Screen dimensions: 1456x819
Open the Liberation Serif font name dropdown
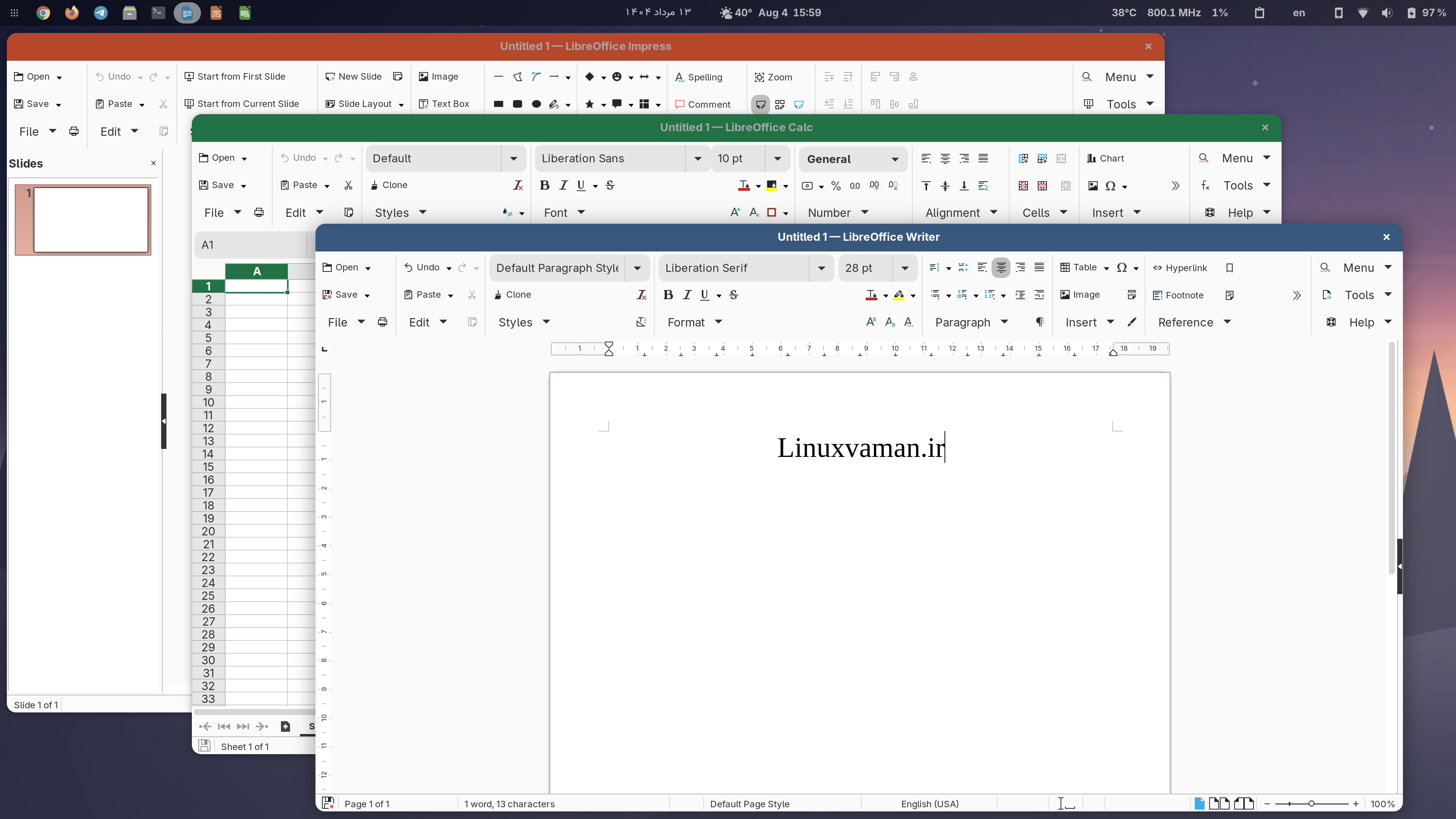coord(821,268)
